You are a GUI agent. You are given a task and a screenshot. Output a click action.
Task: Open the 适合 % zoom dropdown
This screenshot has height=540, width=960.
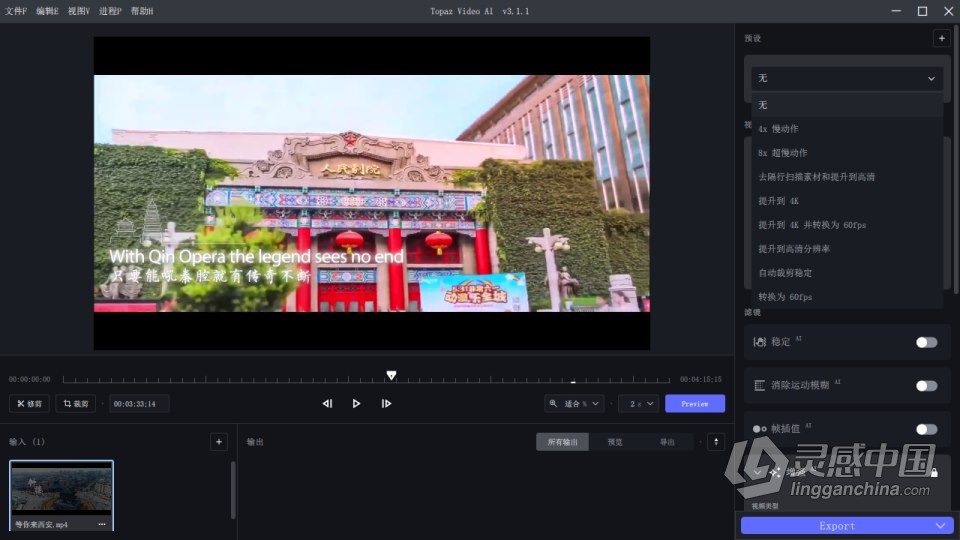pos(575,403)
